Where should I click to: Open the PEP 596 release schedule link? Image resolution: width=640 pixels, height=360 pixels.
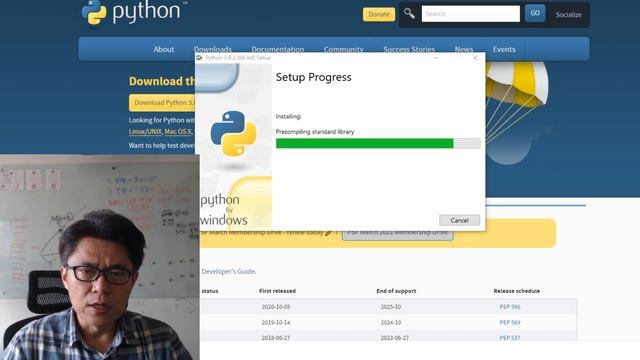click(510, 307)
